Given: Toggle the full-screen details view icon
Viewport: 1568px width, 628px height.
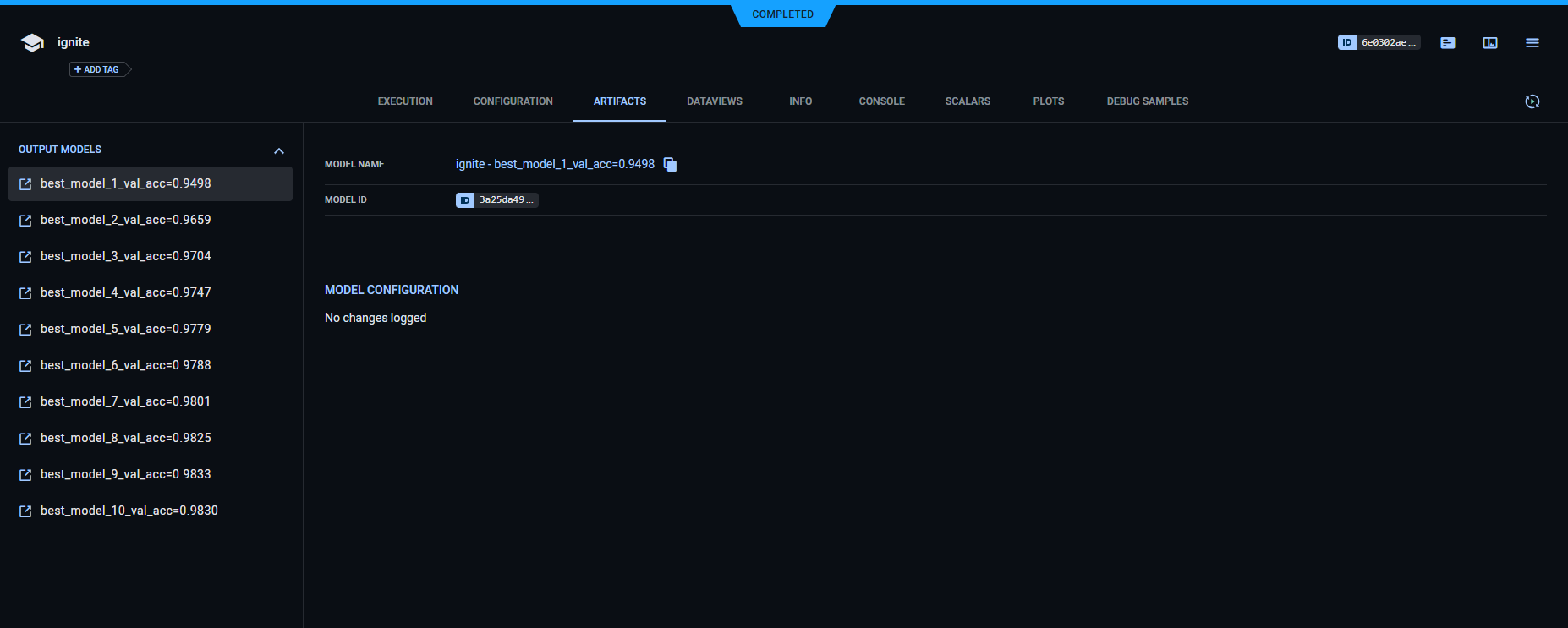Looking at the screenshot, I should point(1490,43).
